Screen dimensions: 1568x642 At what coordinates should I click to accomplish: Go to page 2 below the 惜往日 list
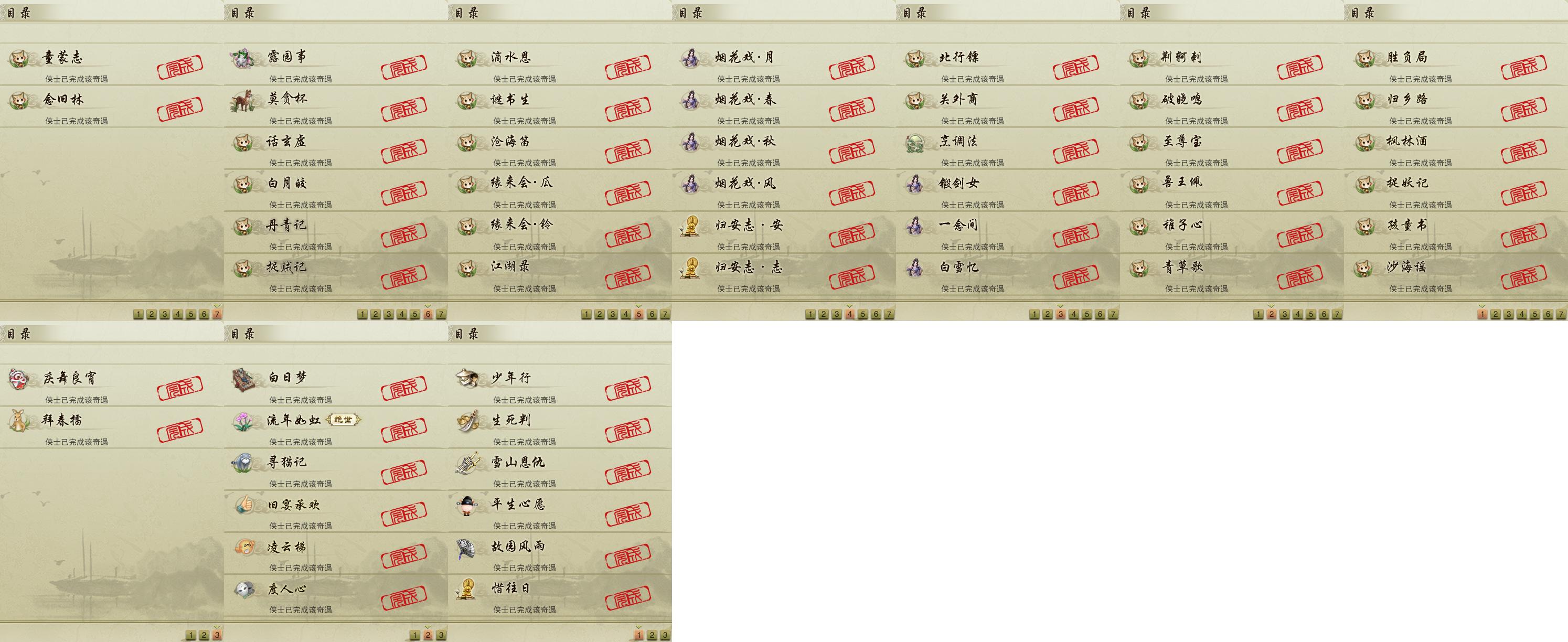tap(652, 635)
